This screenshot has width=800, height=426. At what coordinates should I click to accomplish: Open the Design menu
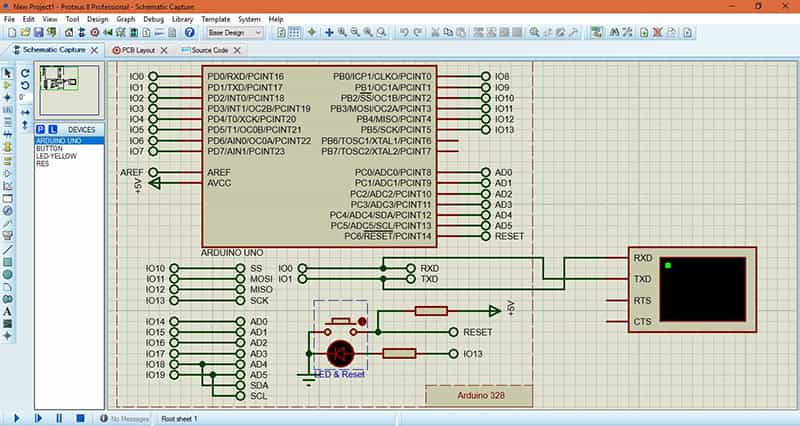coord(97,19)
